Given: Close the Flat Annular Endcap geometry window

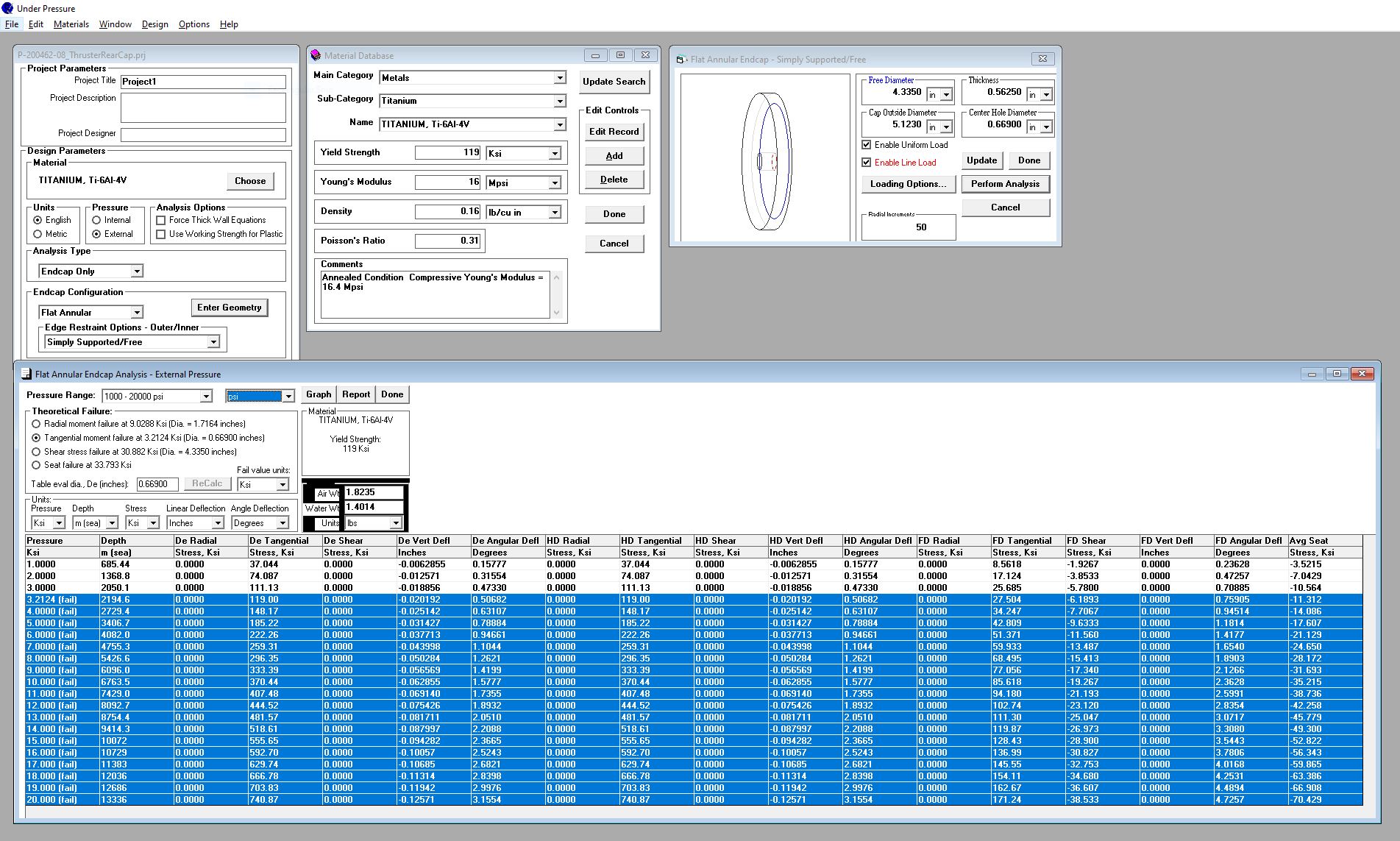Looking at the screenshot, I should click(x=1042, y=59).
